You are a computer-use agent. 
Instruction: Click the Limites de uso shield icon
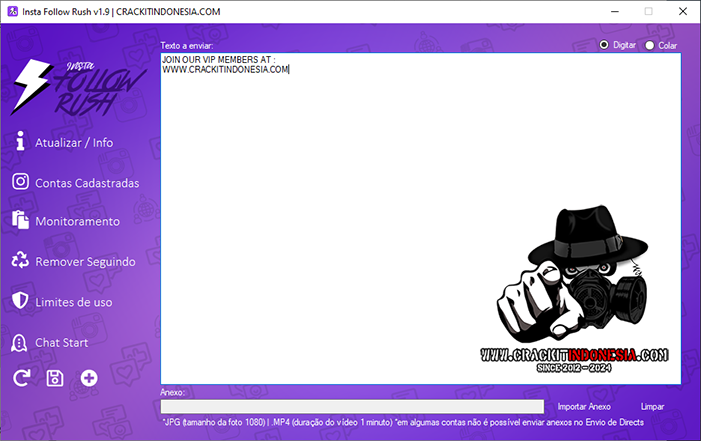20,301
